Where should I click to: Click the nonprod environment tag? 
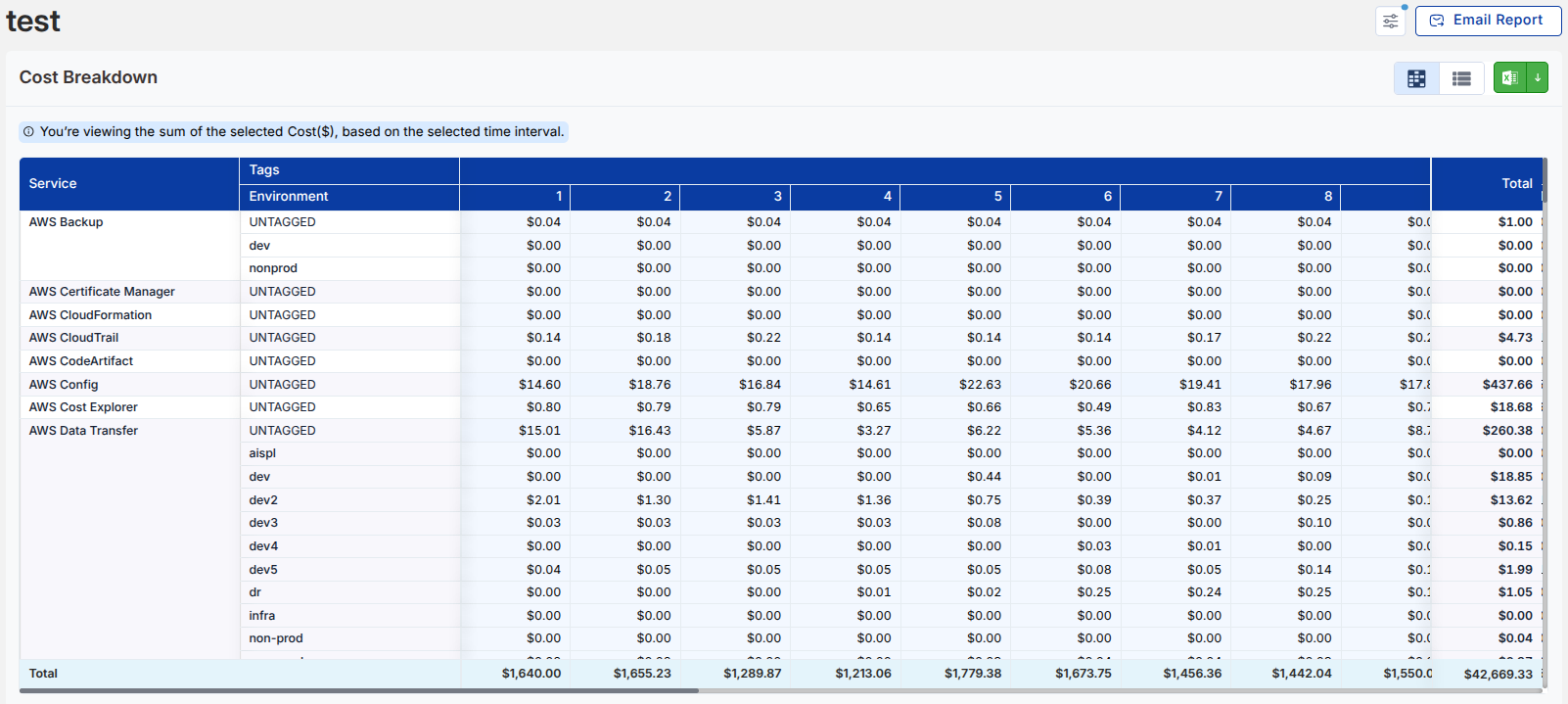coord(273,268)
